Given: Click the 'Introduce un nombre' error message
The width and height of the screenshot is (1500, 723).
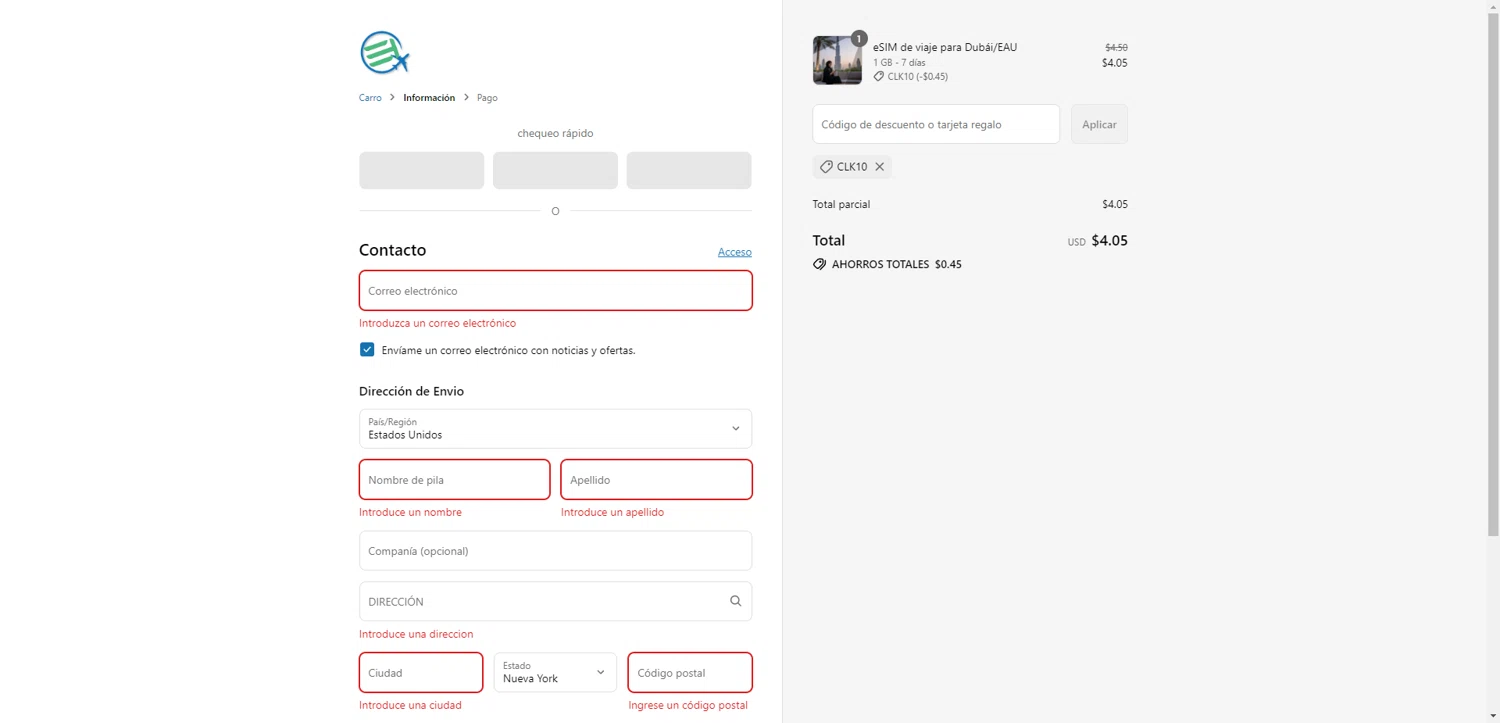Looking at the screenshot, I should (411, 512).
